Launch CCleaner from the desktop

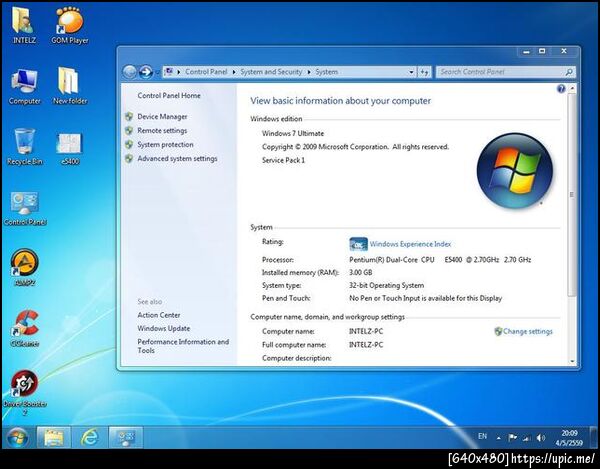(x=24, y=328)
